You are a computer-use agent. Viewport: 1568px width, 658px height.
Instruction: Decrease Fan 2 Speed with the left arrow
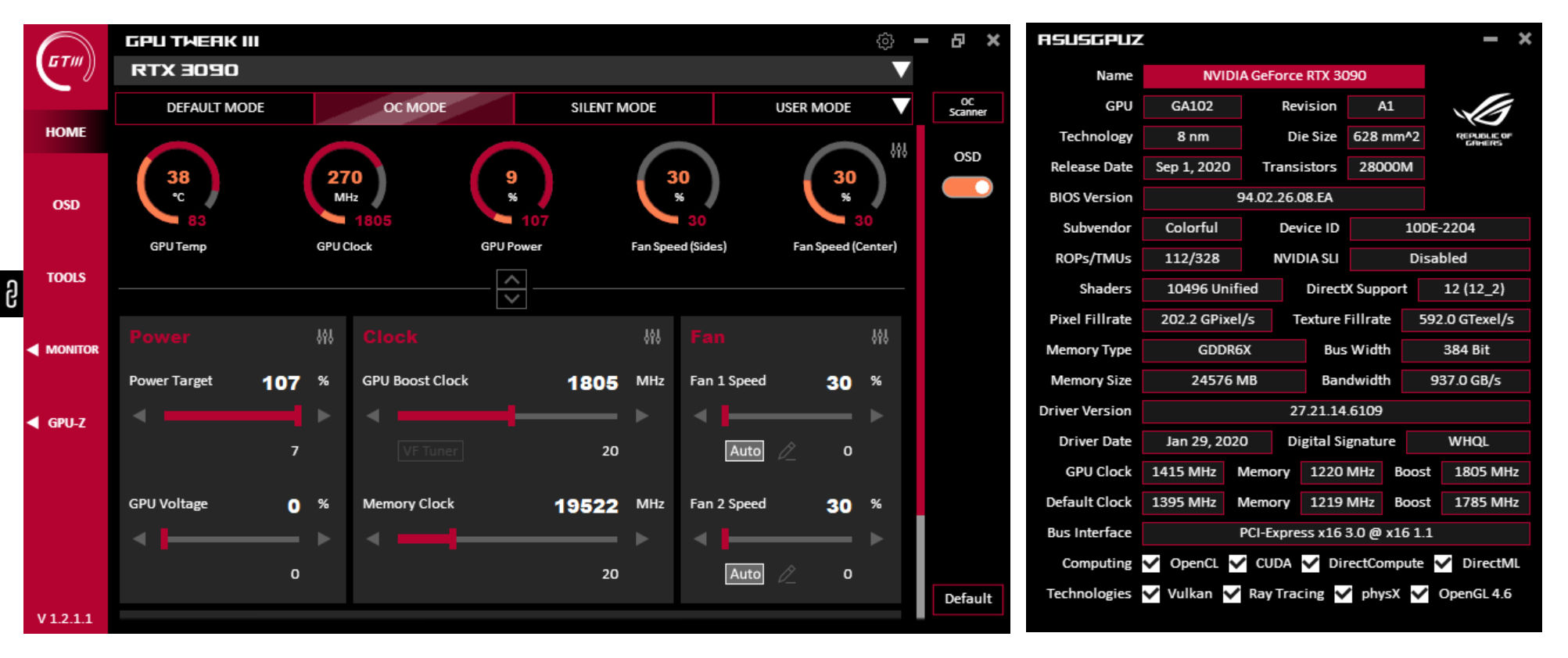(700, 538)
